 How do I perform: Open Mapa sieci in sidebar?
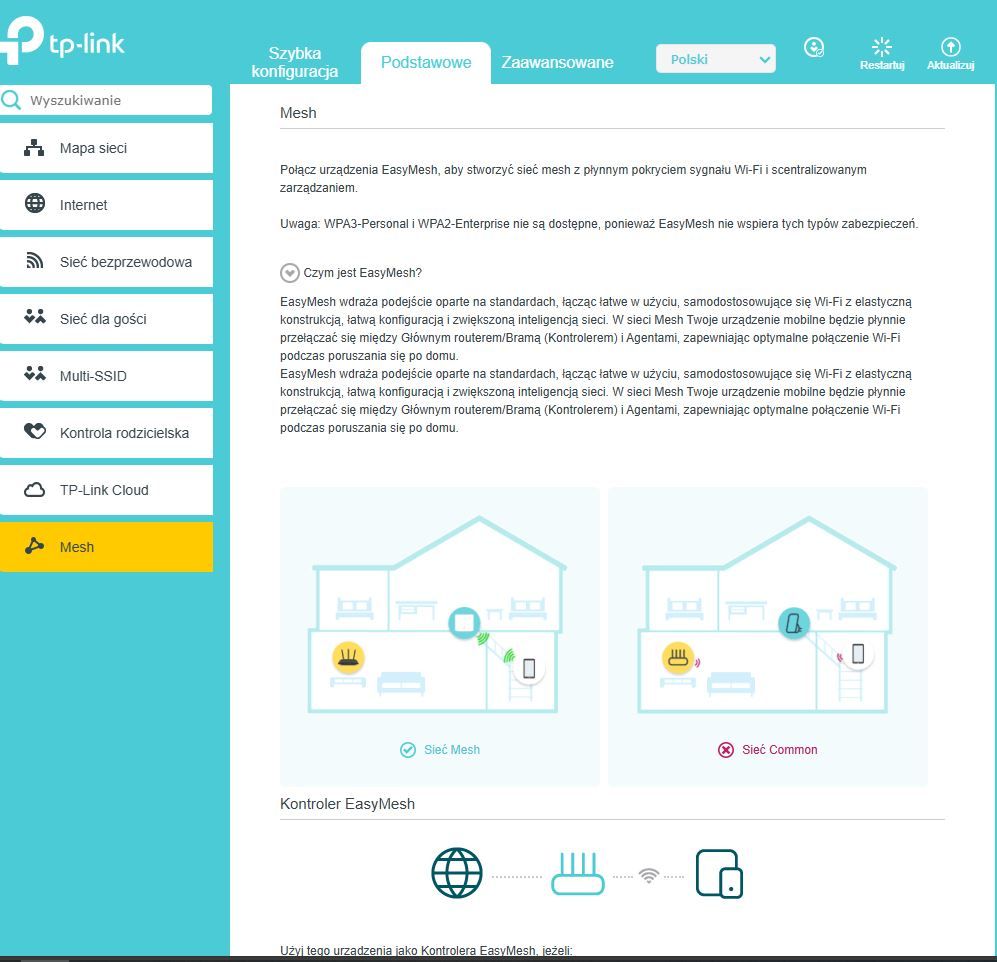click(x=106, y=148)
